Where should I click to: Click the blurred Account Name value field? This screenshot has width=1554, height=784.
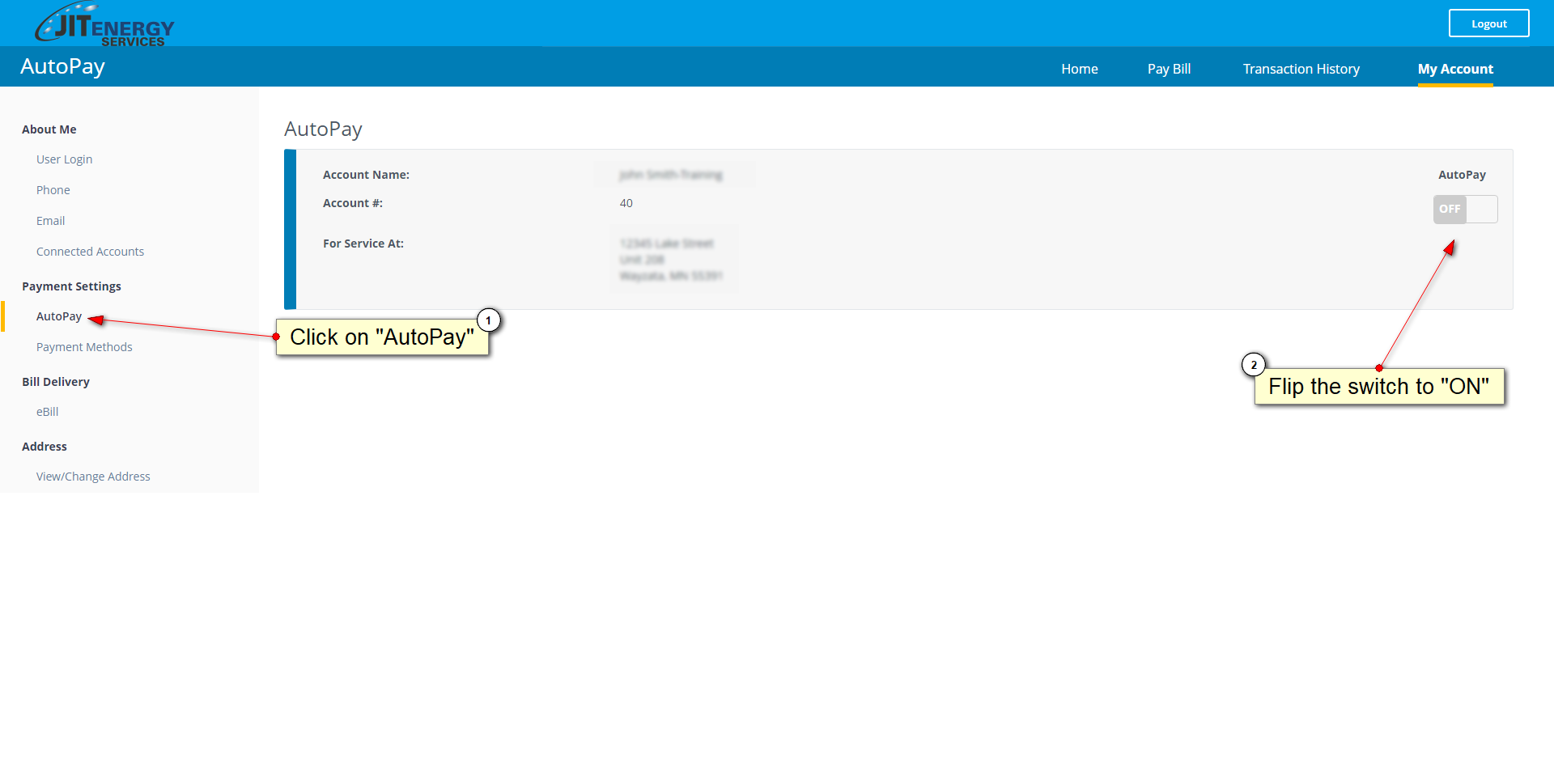click(x=671, y=175)
